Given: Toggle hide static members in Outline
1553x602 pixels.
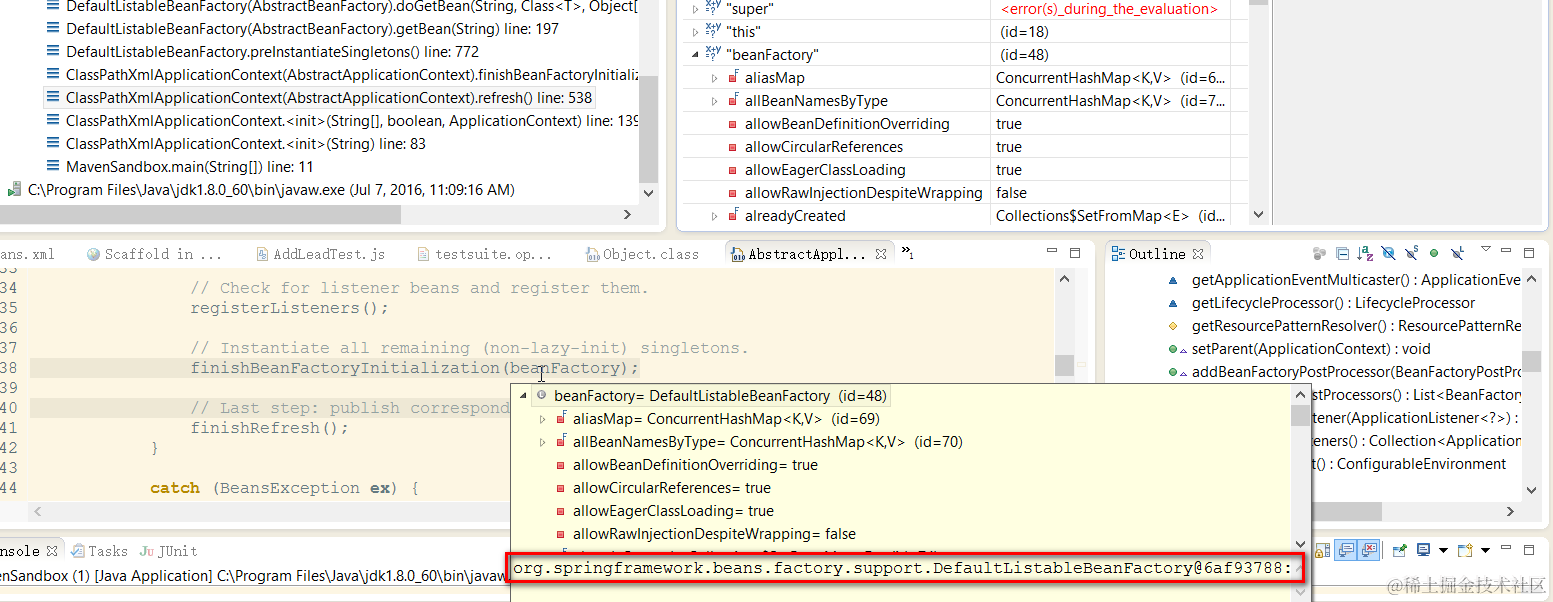Looking at the screenshot, I should coord(1411,253).
